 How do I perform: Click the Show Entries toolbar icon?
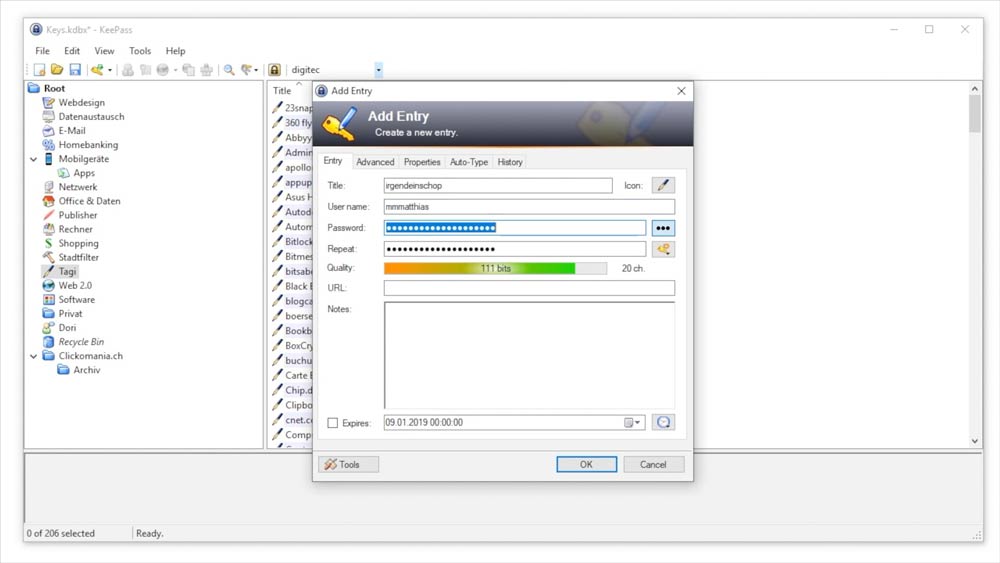click(x=246, y=69)
